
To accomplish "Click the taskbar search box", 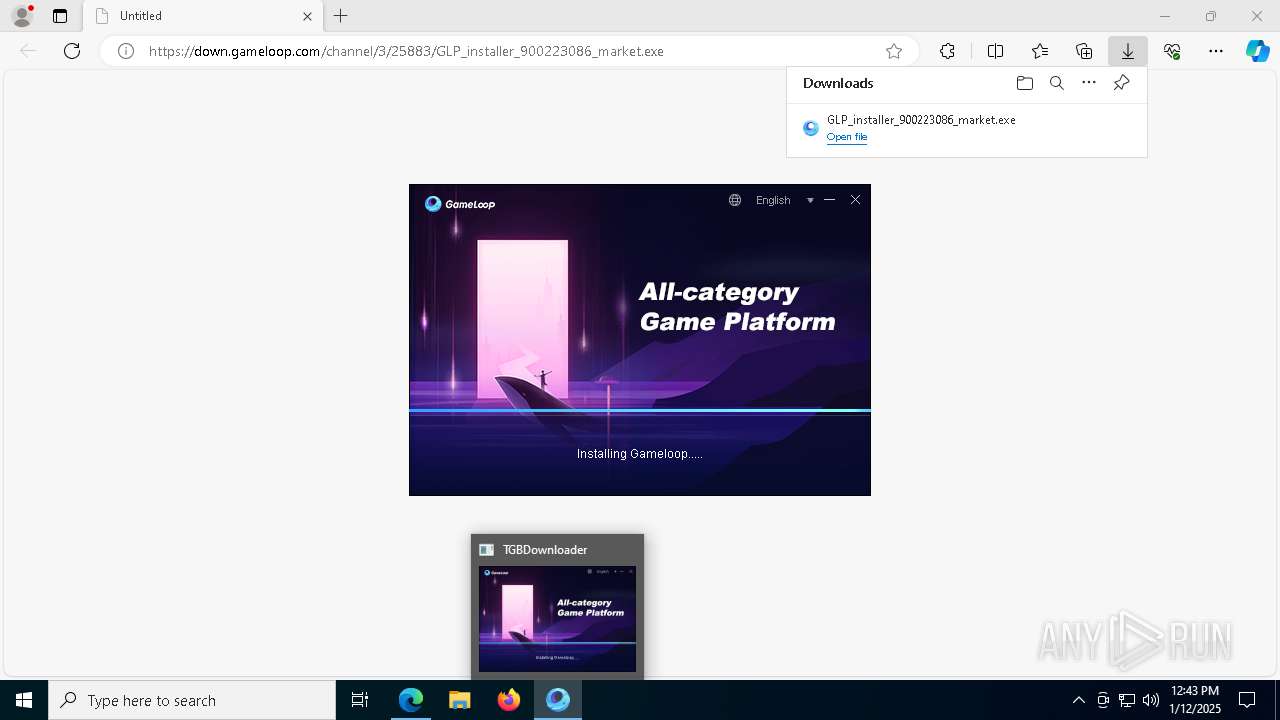I will coord(192,700).
